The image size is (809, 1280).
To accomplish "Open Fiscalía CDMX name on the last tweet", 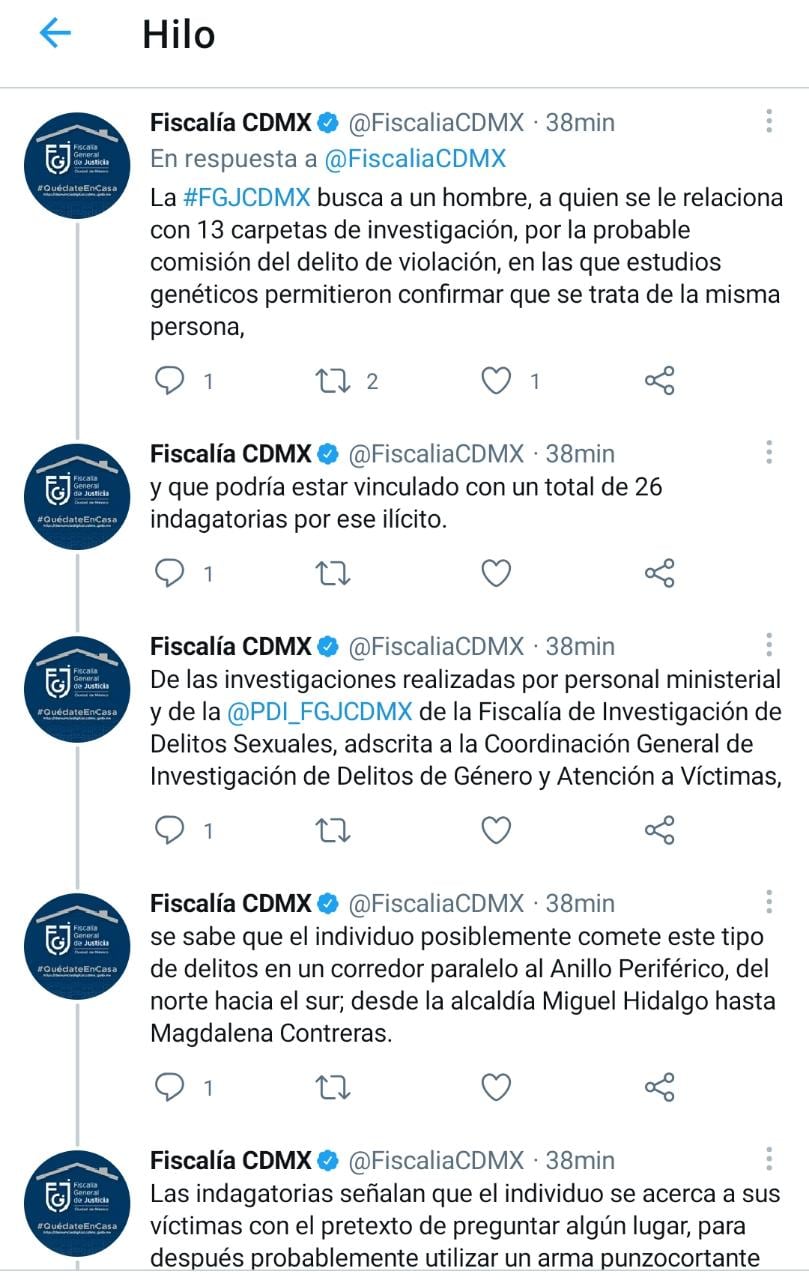I will click(230, 1160).
